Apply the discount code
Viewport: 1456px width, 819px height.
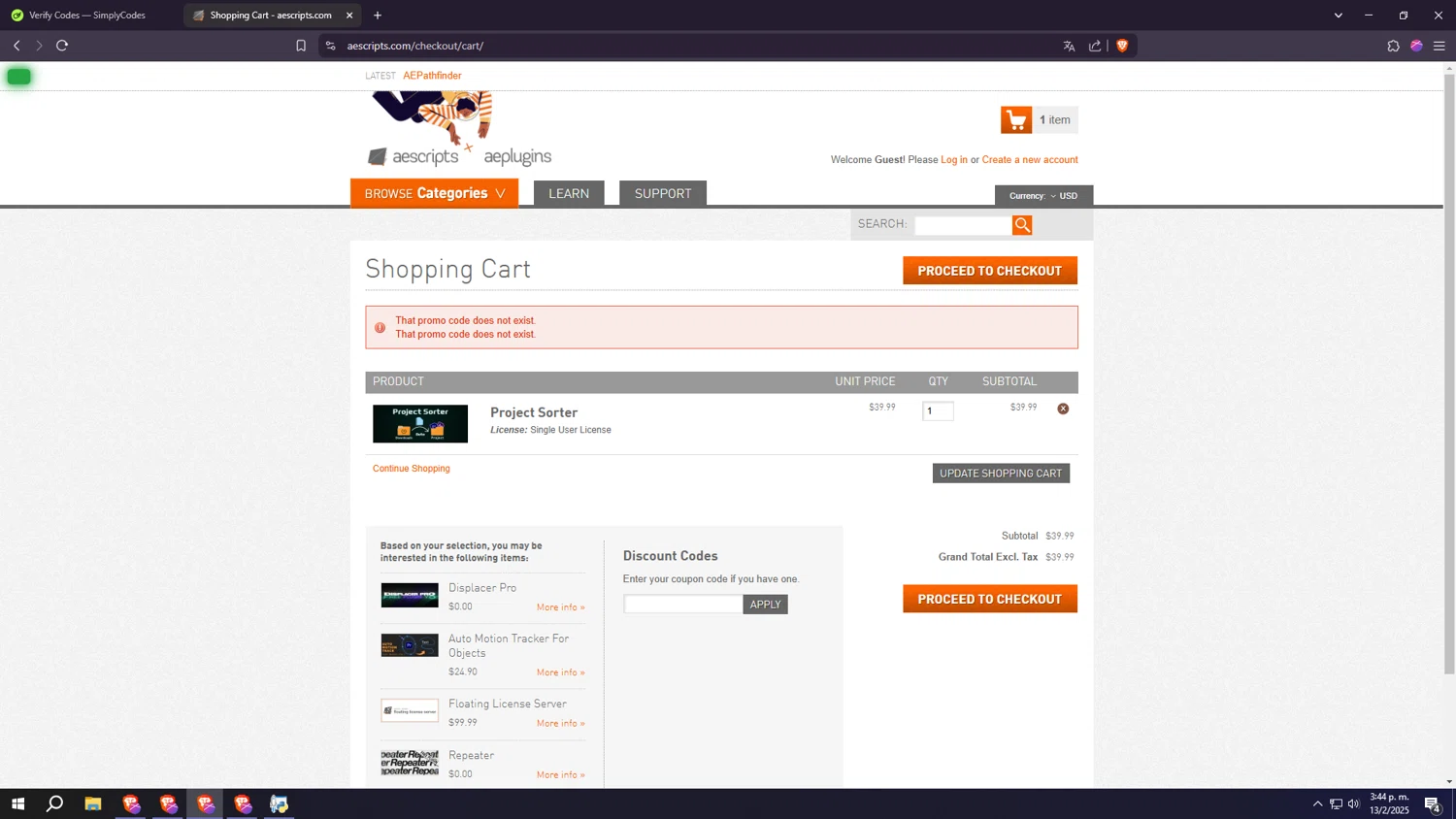coord(765,605)
